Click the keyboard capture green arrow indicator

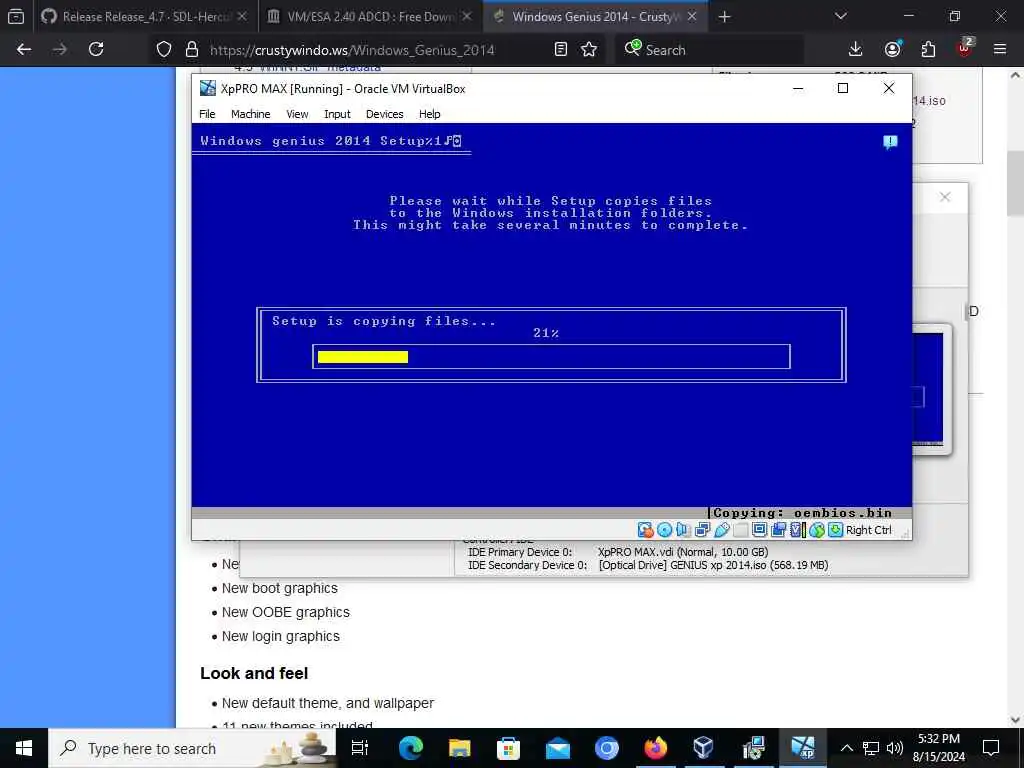click(x=836, y=530)
